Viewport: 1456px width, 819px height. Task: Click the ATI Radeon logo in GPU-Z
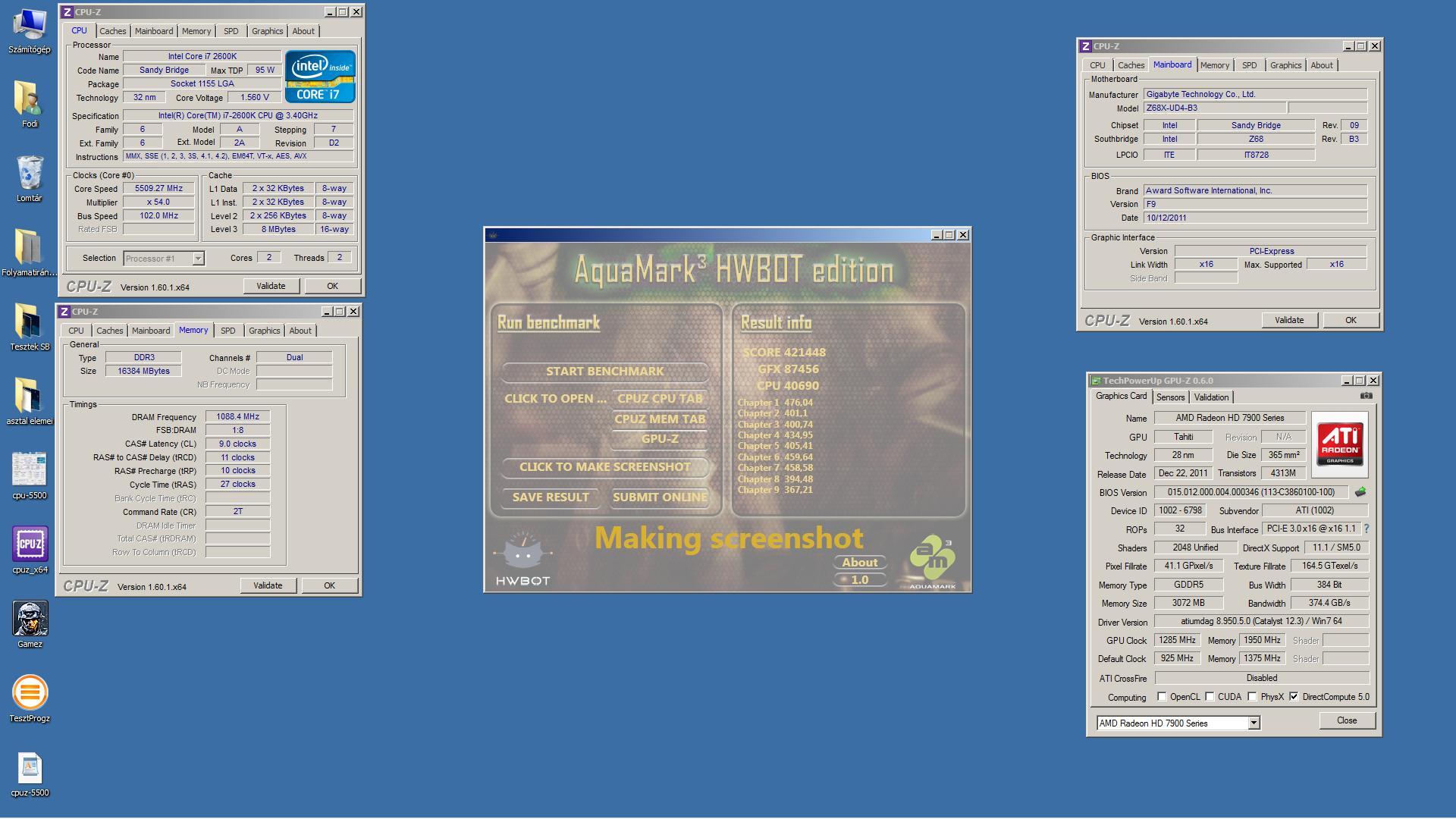click(x=1340, y=444)
